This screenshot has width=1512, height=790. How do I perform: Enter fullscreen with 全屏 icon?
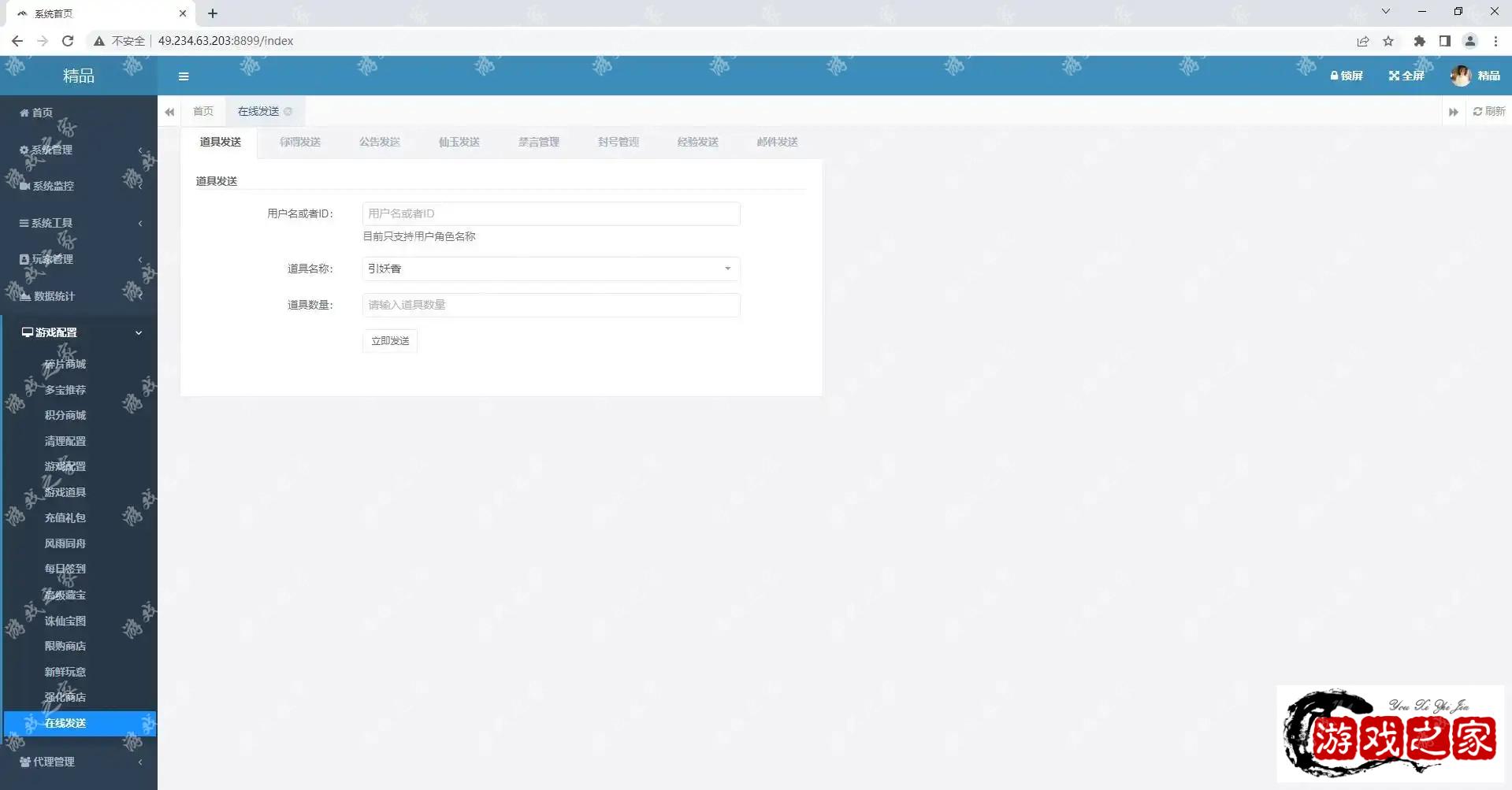(1394, 76)
